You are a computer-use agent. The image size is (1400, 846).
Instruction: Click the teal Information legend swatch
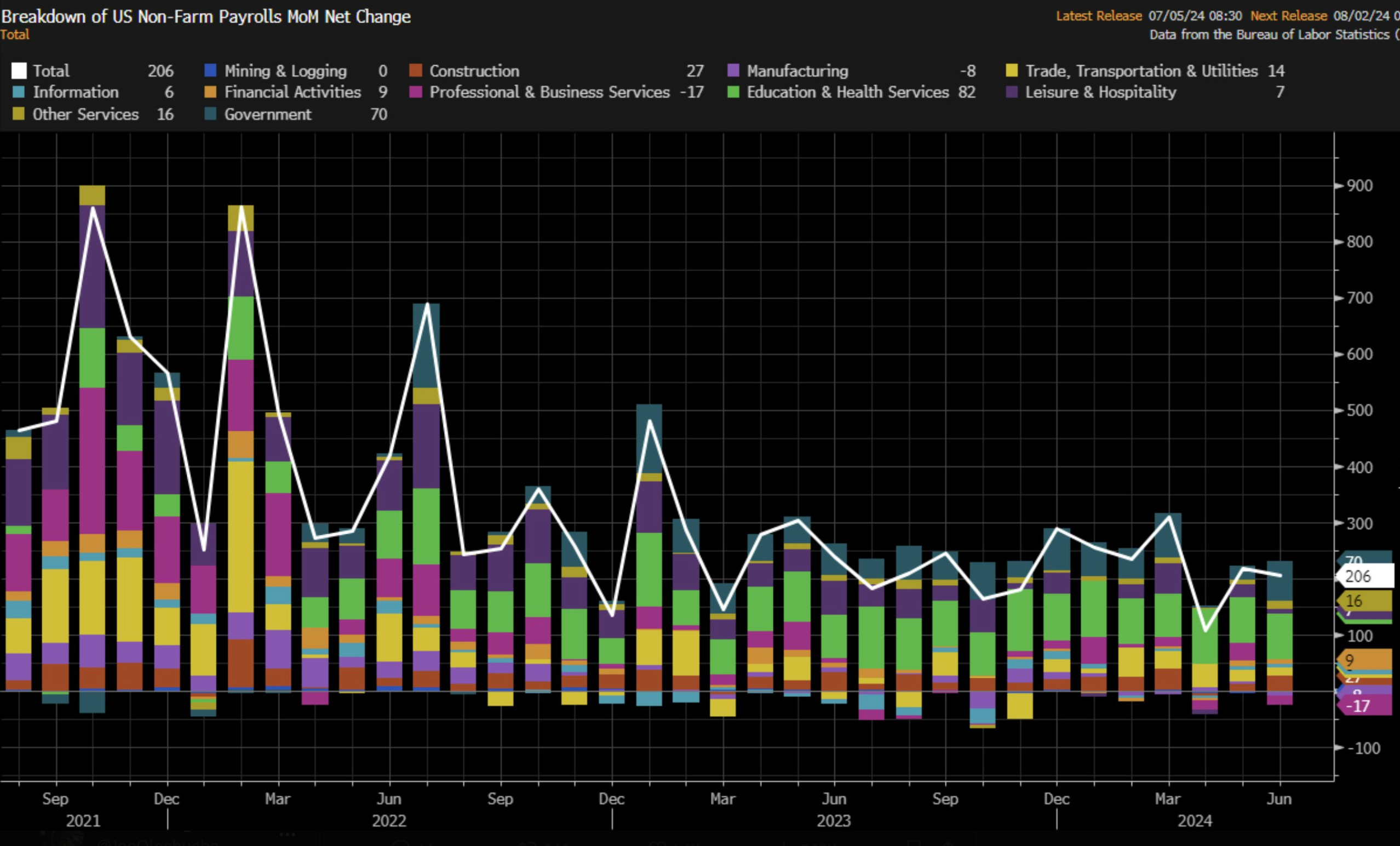click(19, 92)
